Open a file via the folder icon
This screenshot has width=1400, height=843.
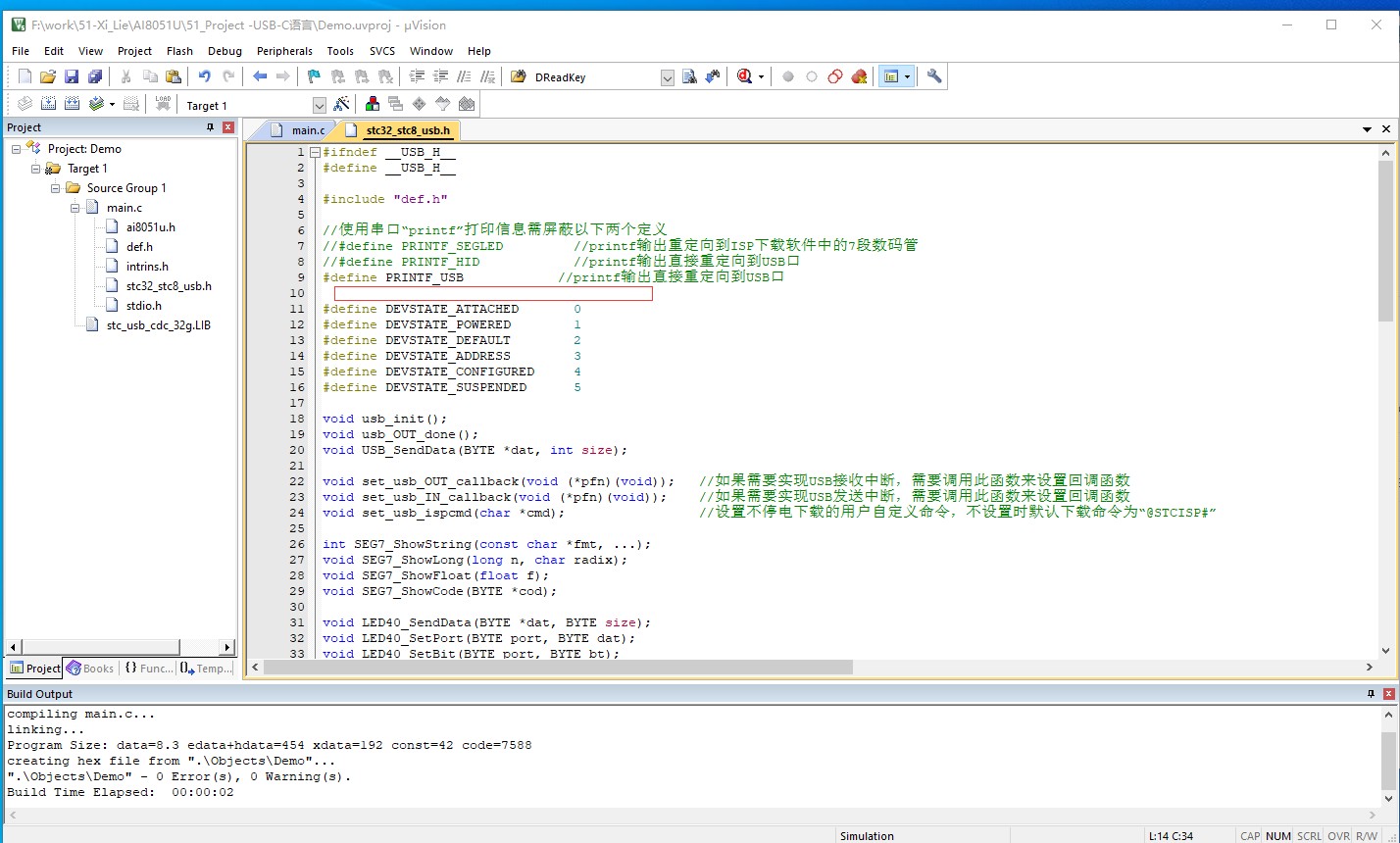[49, 76]
